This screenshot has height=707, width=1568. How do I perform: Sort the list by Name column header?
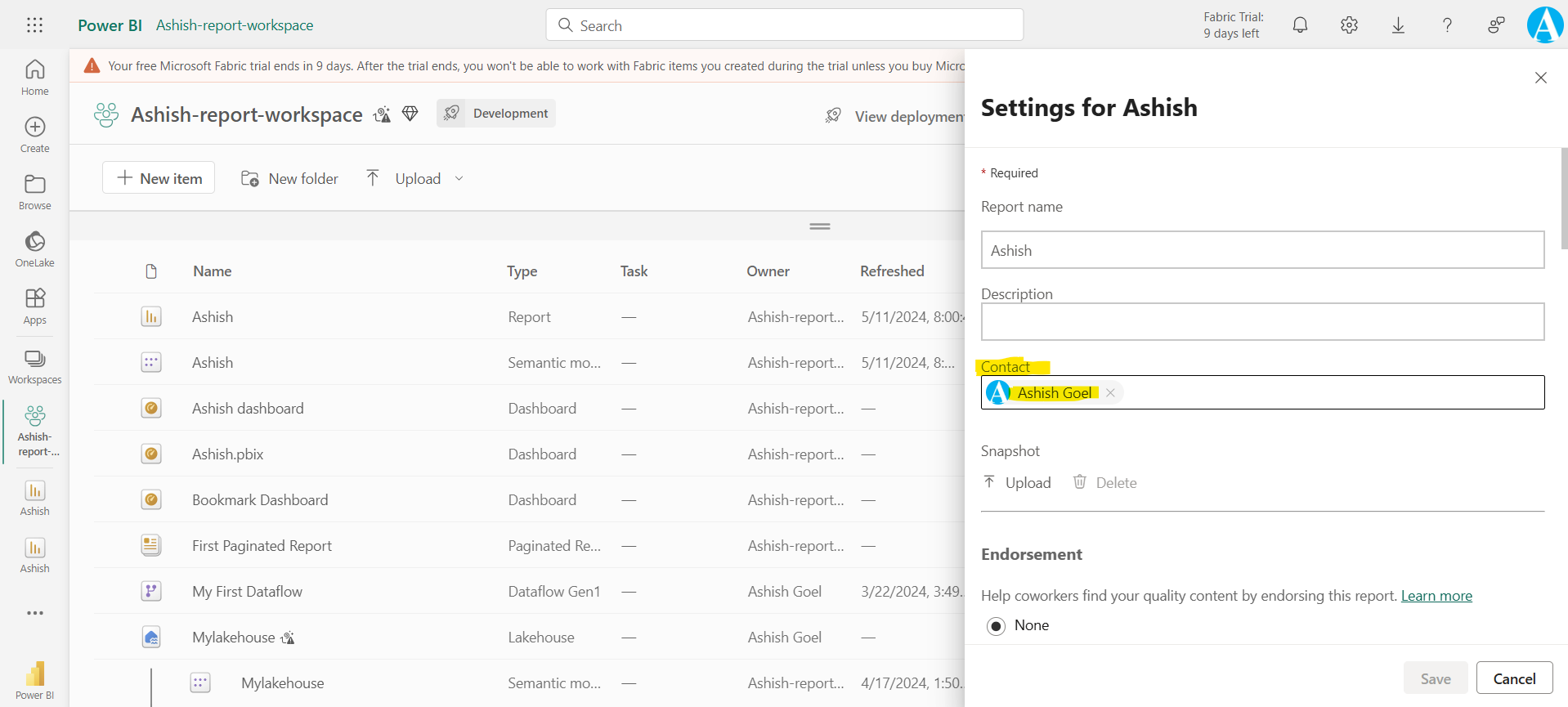coord(212,271)
